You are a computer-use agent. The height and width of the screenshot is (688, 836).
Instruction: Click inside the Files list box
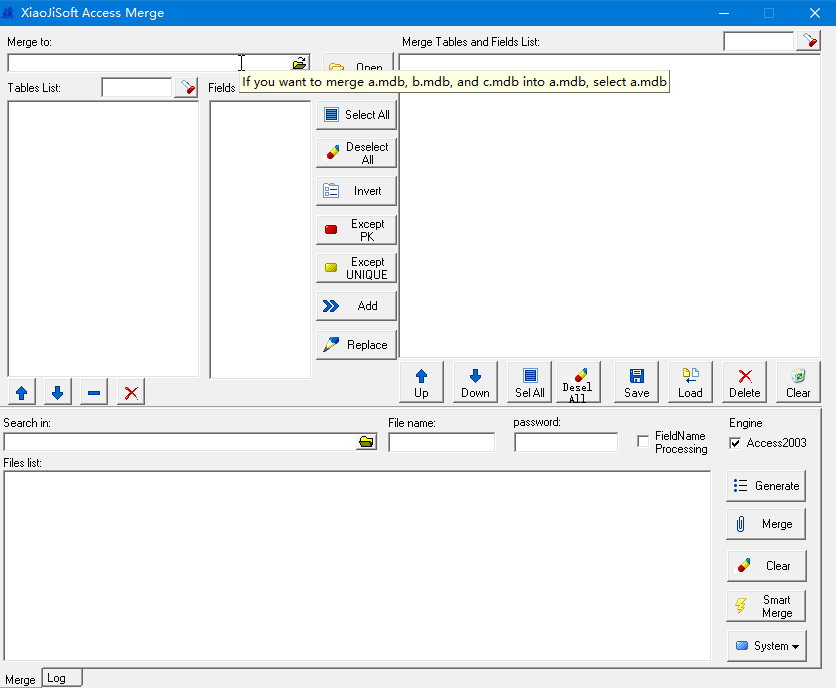tap(357, 565)
